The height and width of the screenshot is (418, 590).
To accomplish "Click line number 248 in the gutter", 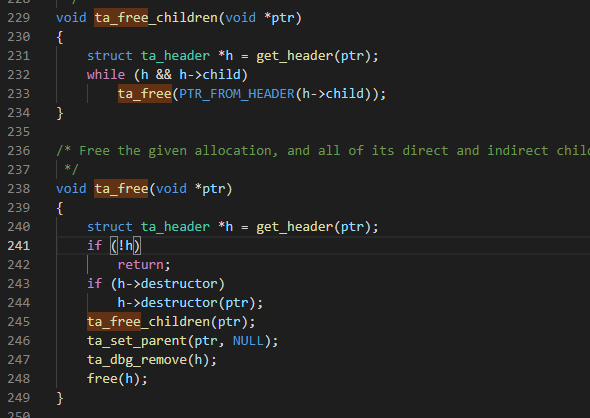I will (18, 378).
